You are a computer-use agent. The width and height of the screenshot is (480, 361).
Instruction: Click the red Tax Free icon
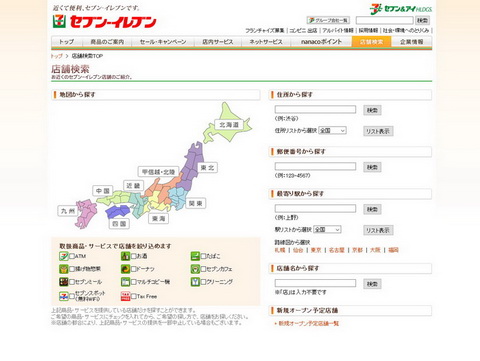tap(125, 296)
